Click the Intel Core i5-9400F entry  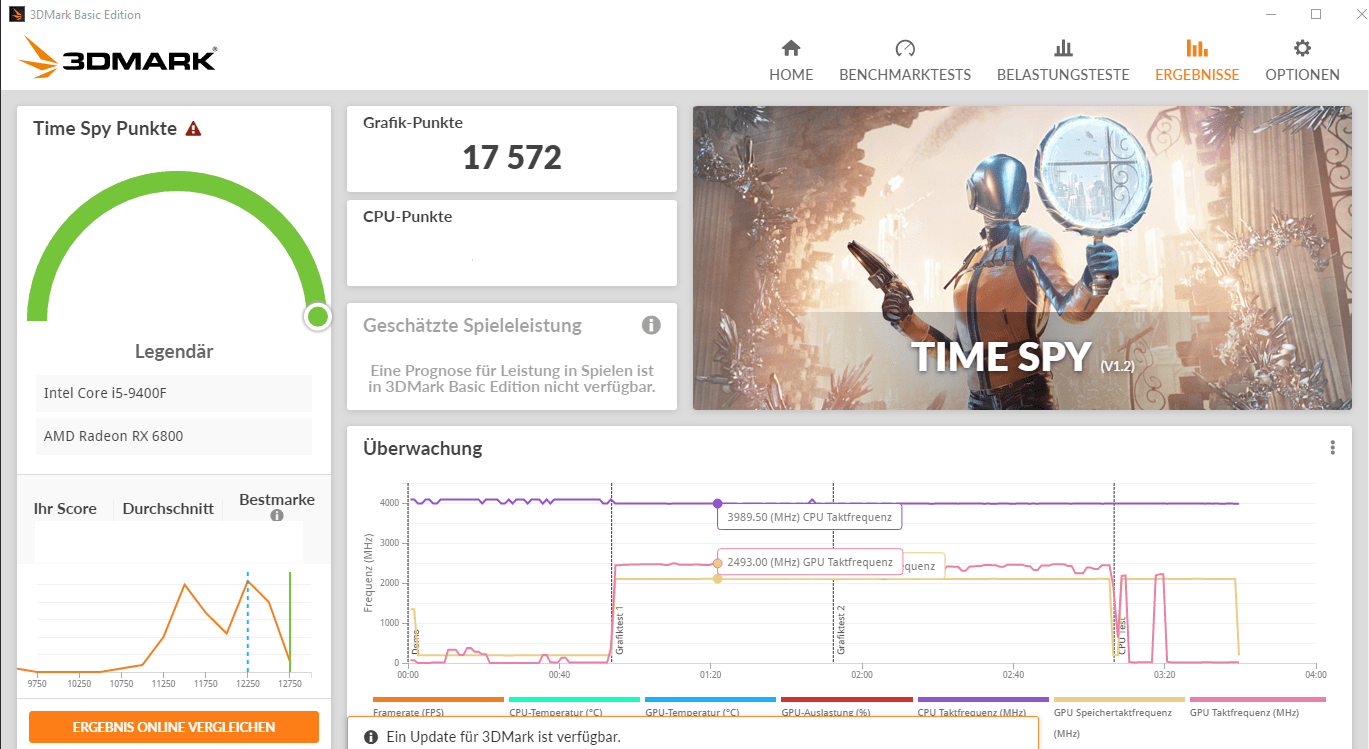174,393
